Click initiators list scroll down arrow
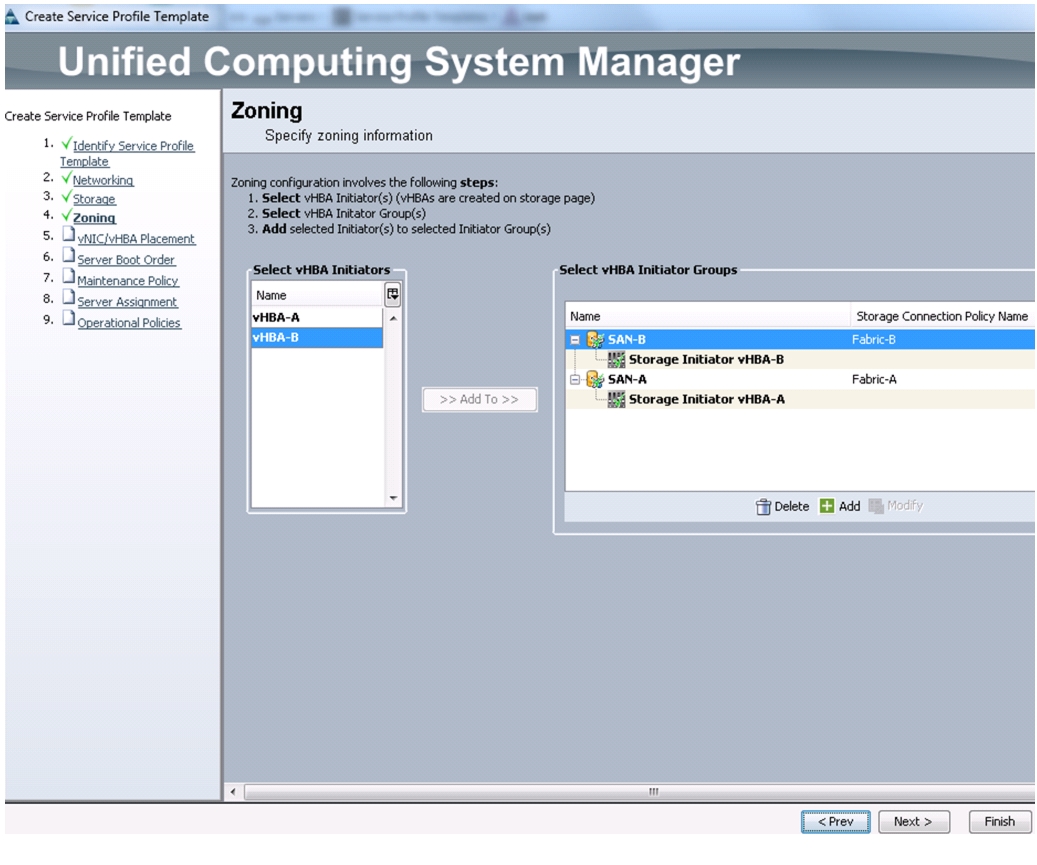 [393, 498]
